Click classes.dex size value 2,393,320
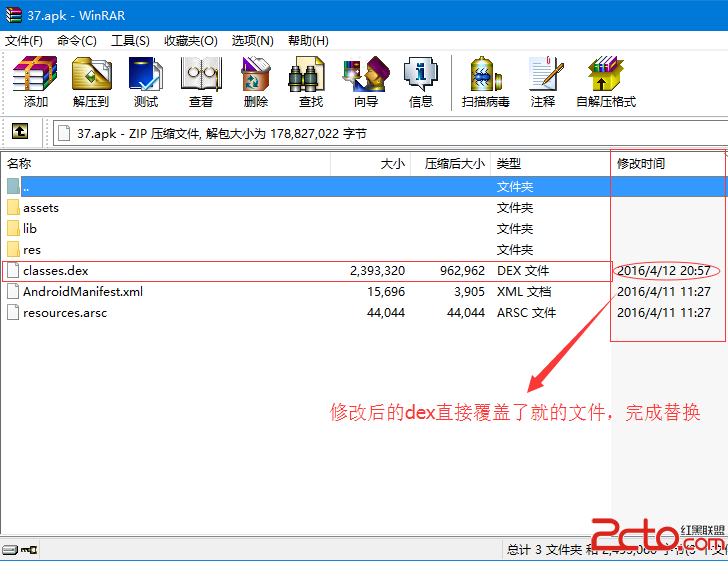The width and height of the screenshot is (728, 561). 377,270
